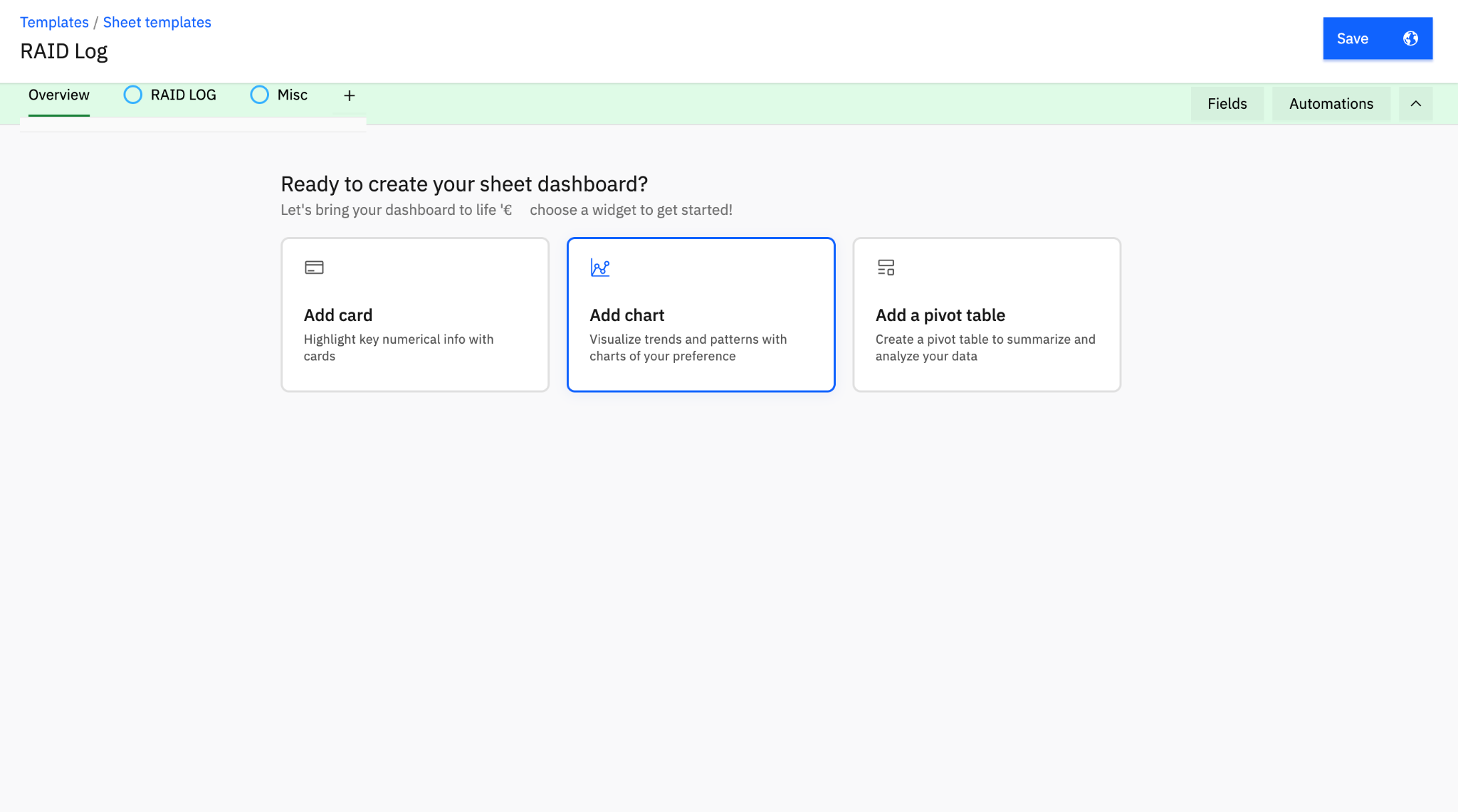Switch to the Overview tab
1458x812 pixels.
59,95
